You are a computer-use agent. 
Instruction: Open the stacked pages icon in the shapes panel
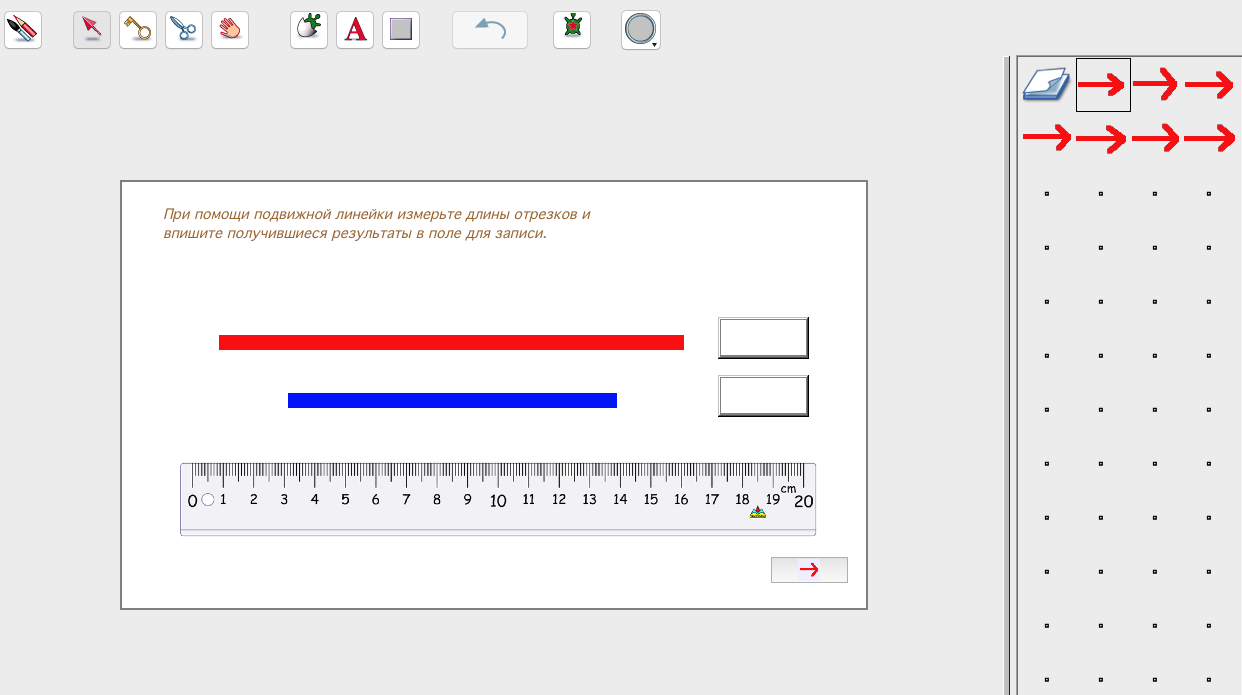pyautogui.click(x=1045, y=85)
